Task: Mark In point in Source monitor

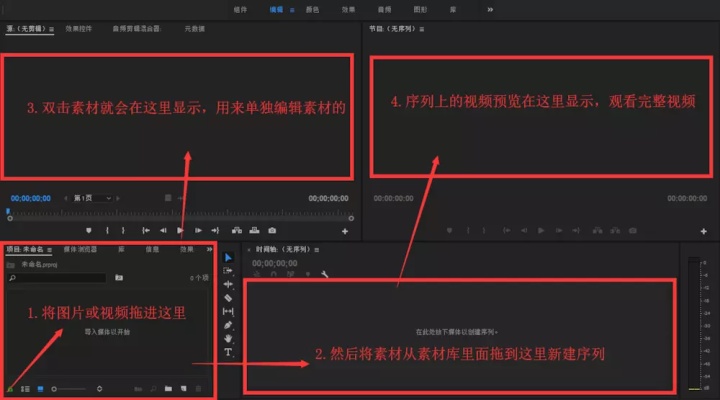Action: click(x=107, y=231)
